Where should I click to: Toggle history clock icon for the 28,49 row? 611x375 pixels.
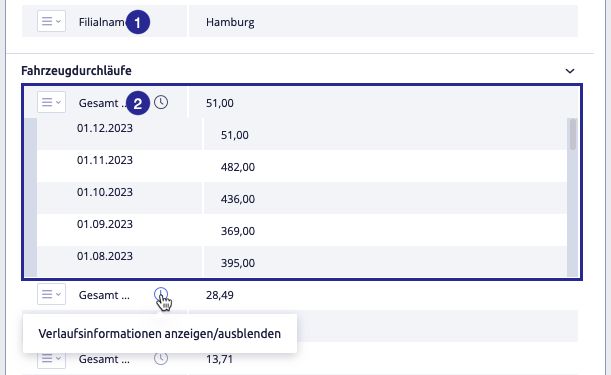point(161,294)
